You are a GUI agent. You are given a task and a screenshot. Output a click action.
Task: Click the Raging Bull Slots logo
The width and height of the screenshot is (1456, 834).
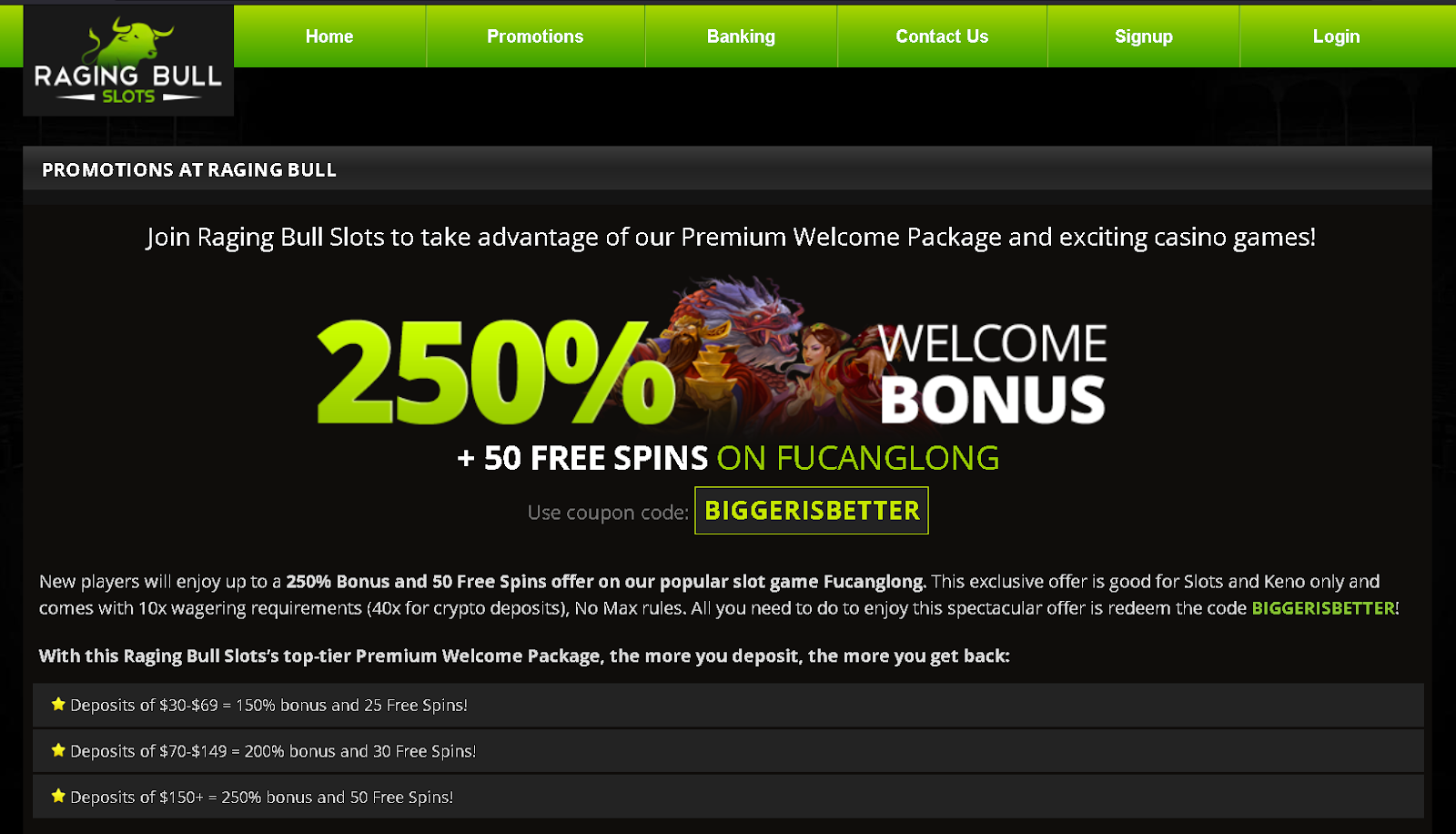click(128, 60)
